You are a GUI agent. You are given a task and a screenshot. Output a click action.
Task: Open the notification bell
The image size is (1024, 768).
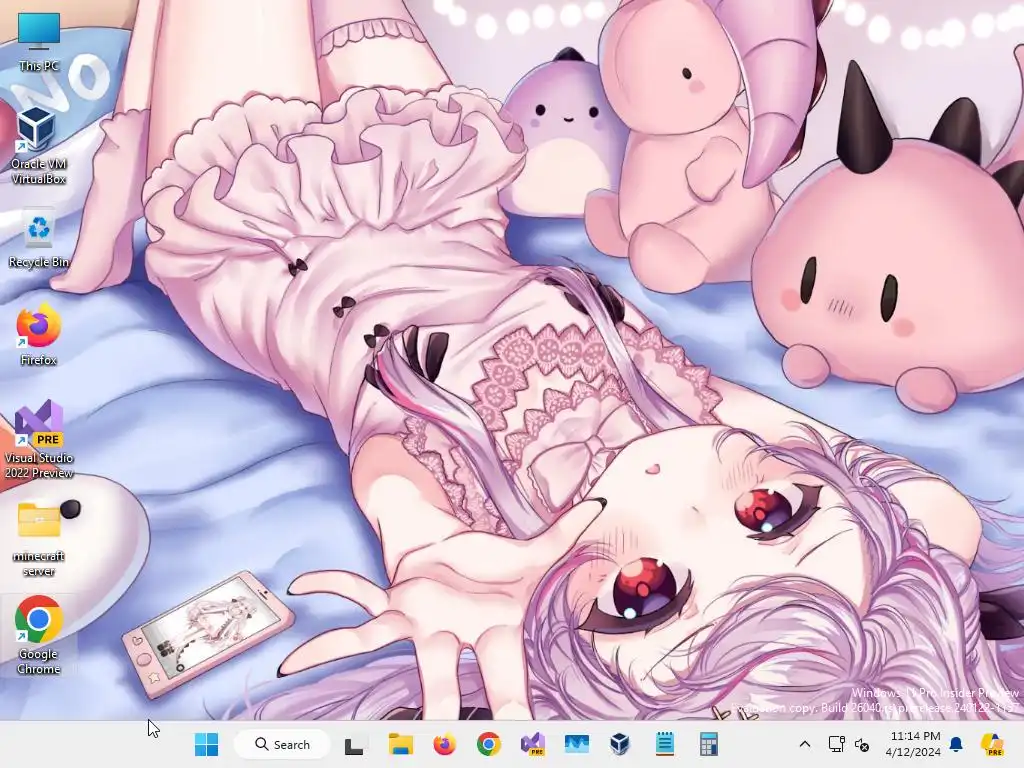pyautogui.click(x=956, y=744)
